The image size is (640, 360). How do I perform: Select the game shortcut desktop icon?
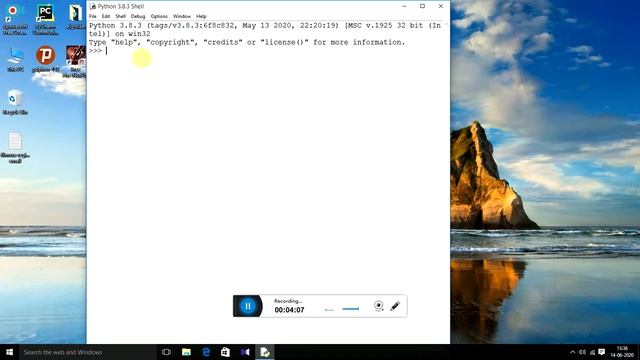point(76,61)
